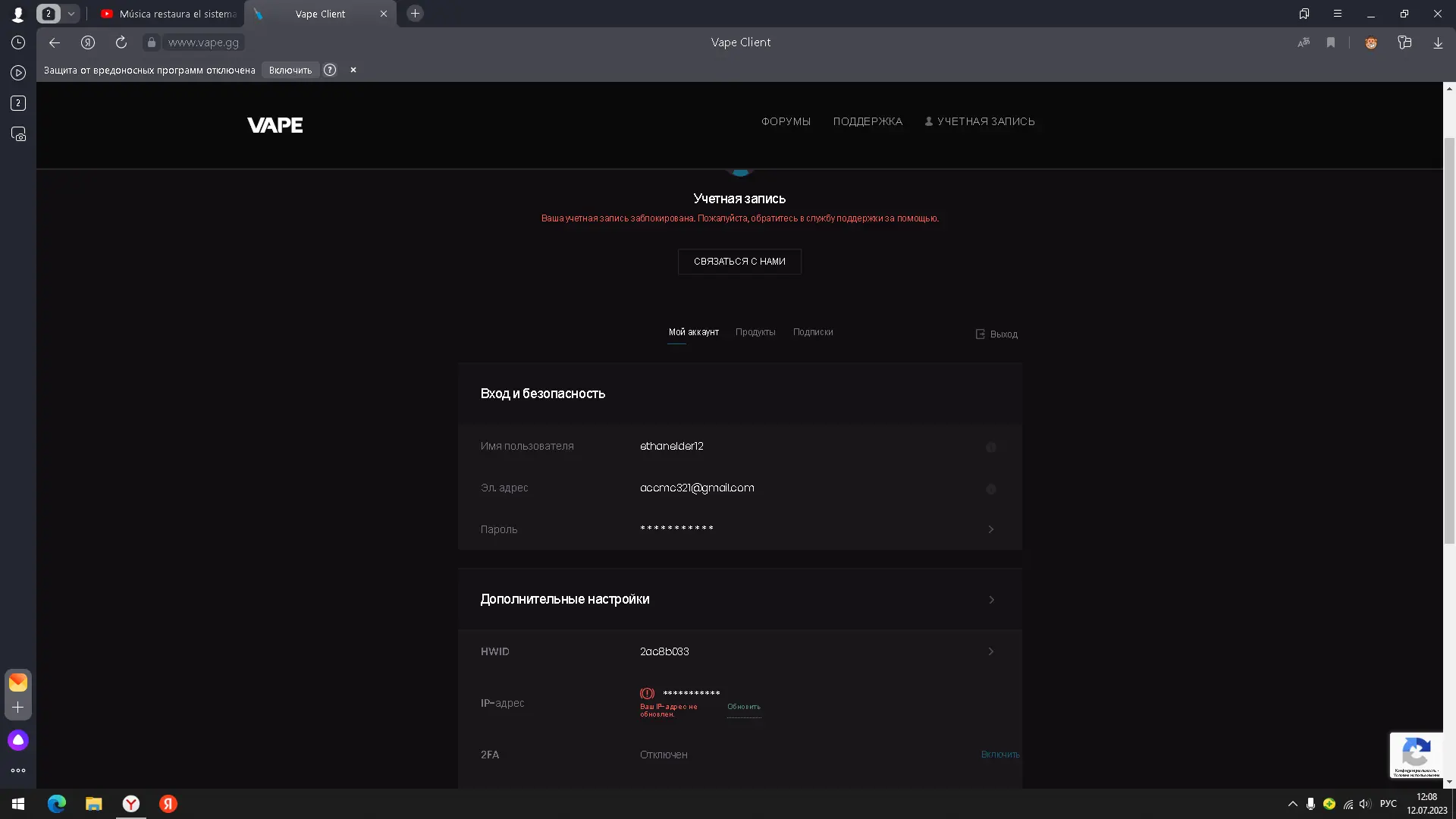
Task: Click the Выход logout icon link
Action: click(996, 334)
